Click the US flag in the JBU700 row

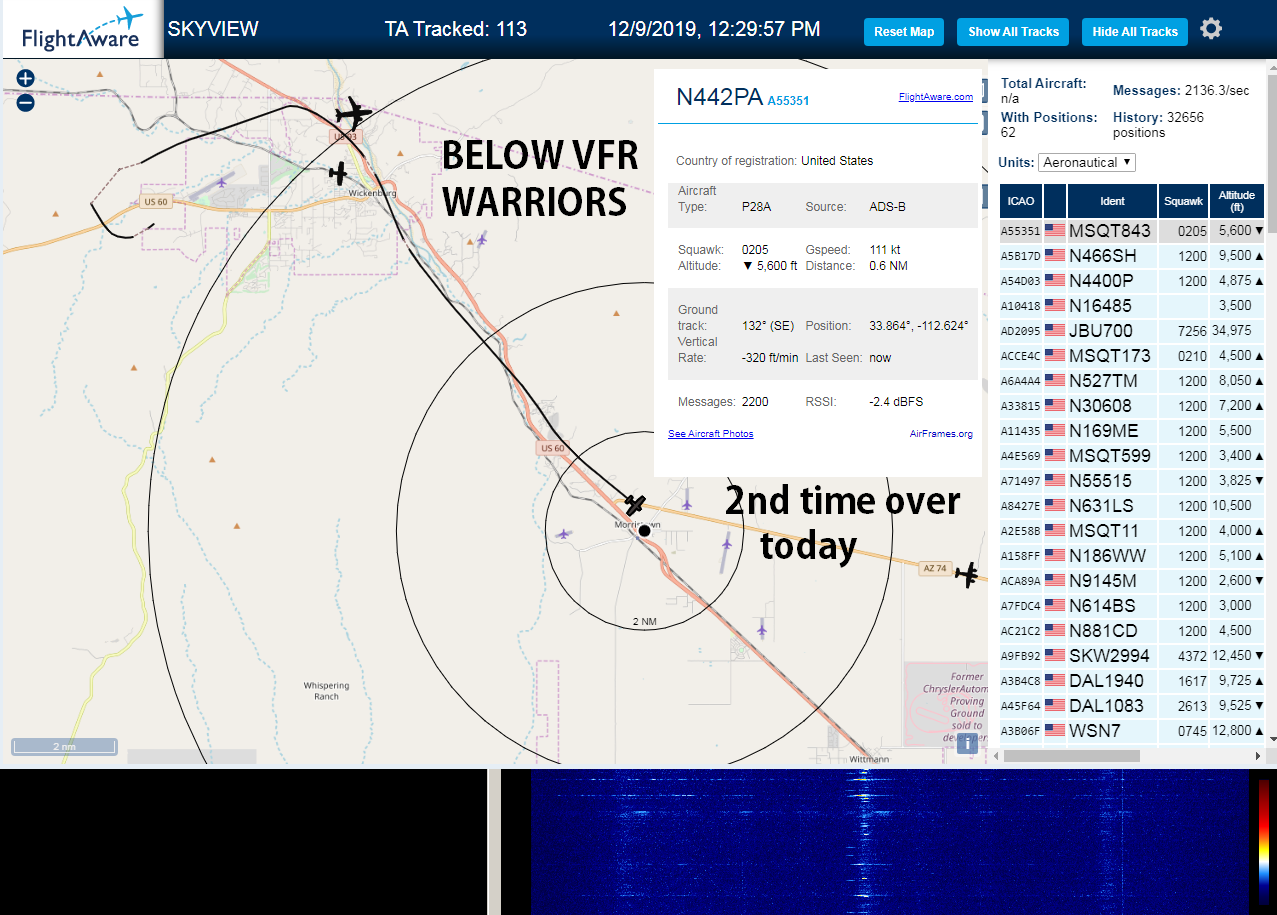pyautogui.click(x=1055, y=331)
